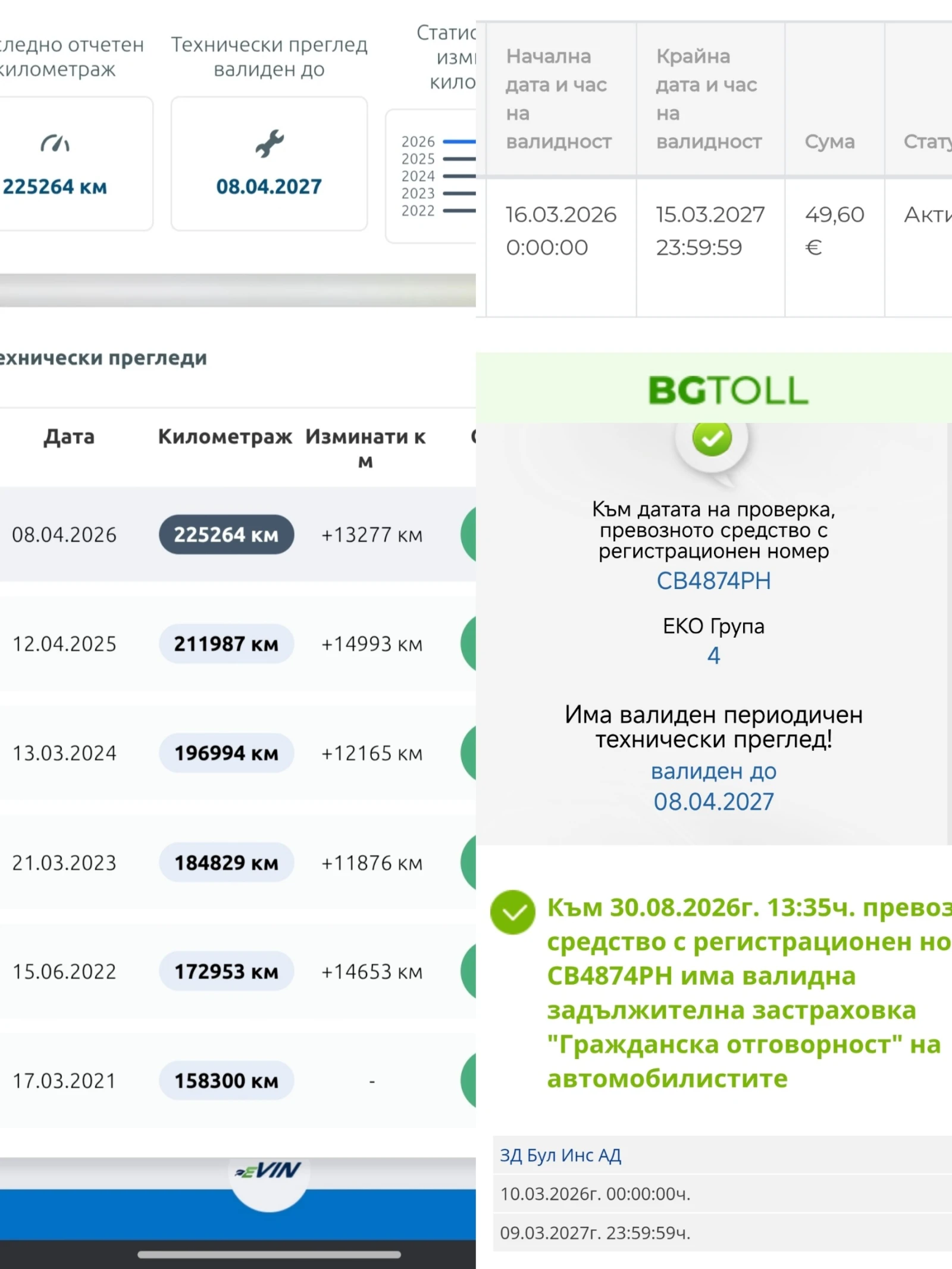Select the 225264 км mileage badge
Viewport: 952px width, 1269px height.
[226, 534]
